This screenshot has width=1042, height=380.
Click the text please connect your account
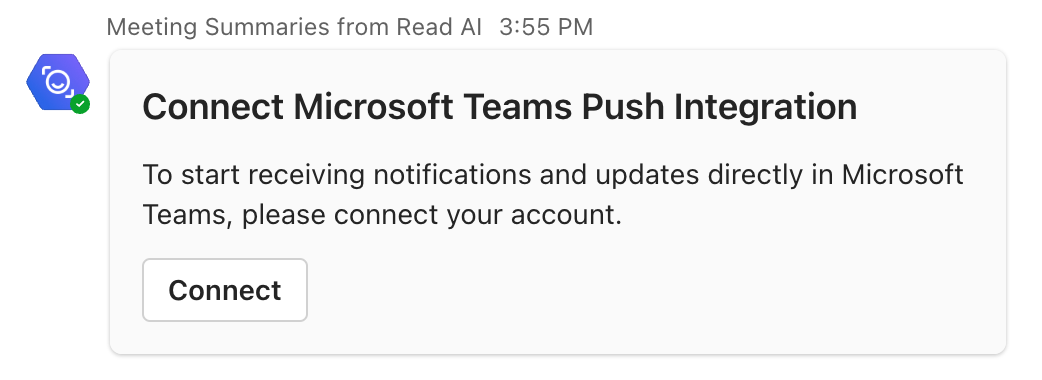point(431,216)
